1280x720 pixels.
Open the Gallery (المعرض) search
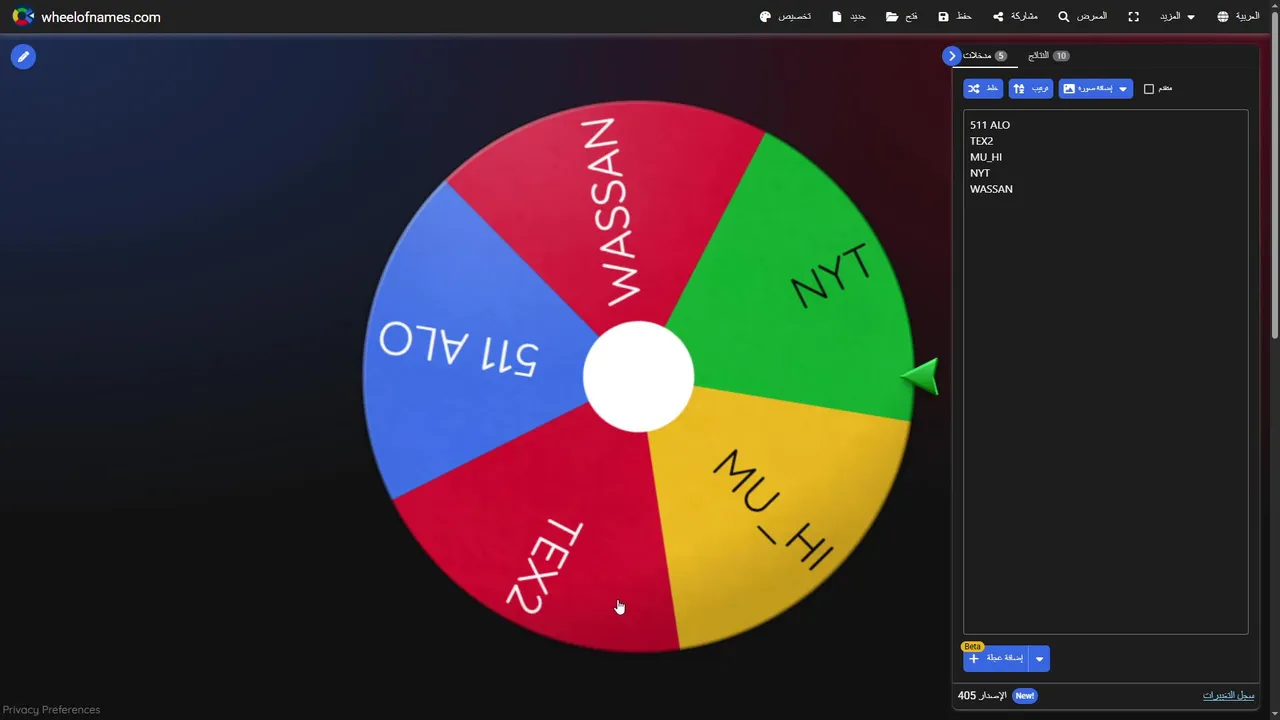[1083, 17]
